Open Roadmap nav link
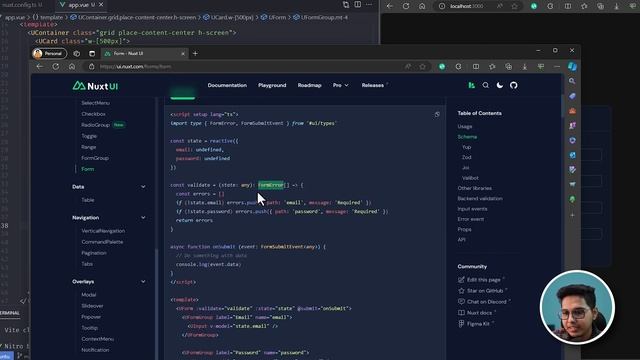 (309, 85)
